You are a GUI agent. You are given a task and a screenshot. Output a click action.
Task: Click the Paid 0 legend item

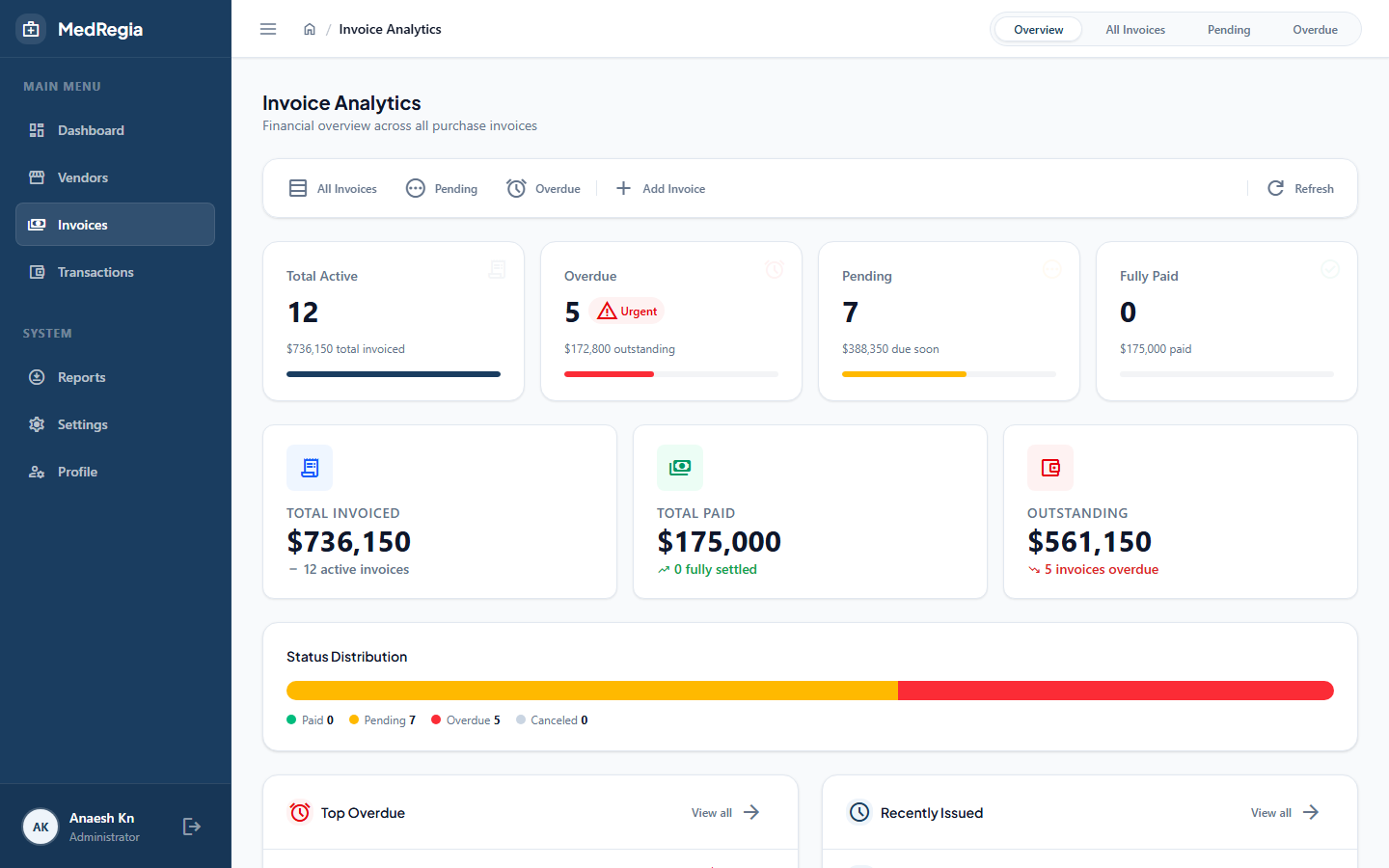(311, 720)
